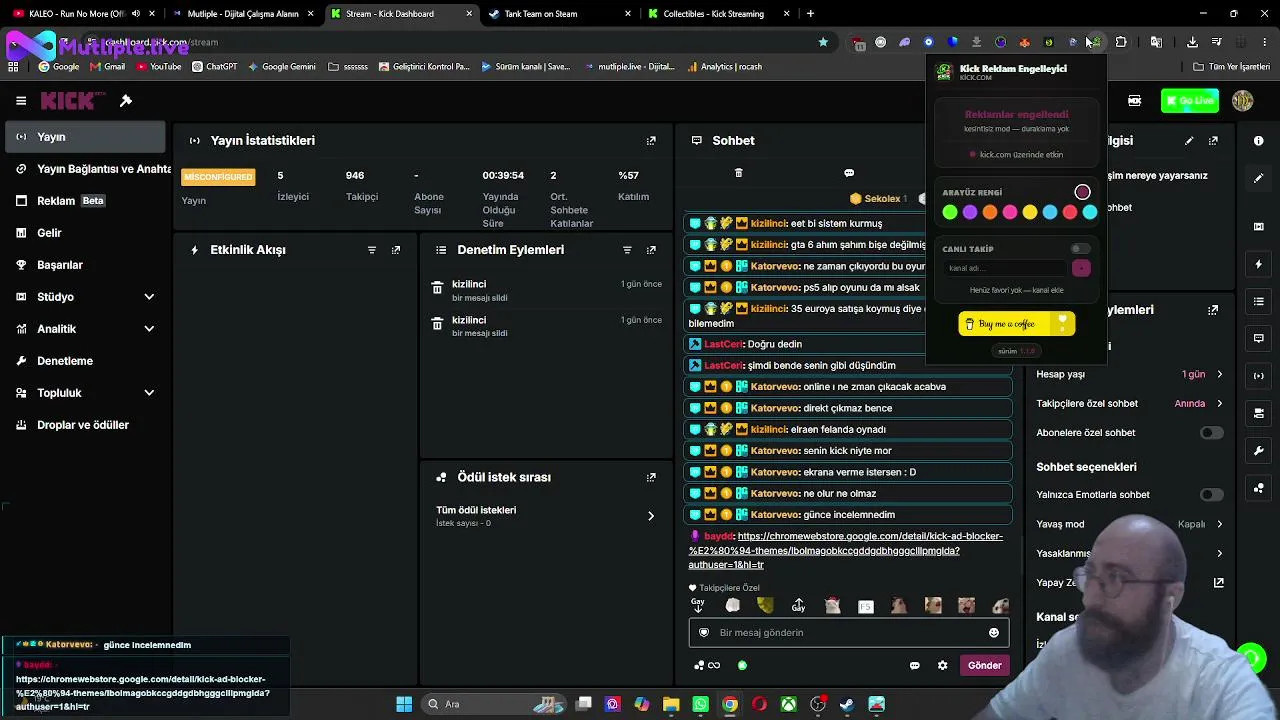1280x720 pixels.
Task: Open Yayın item in sidebar
Action: (85, 137)
